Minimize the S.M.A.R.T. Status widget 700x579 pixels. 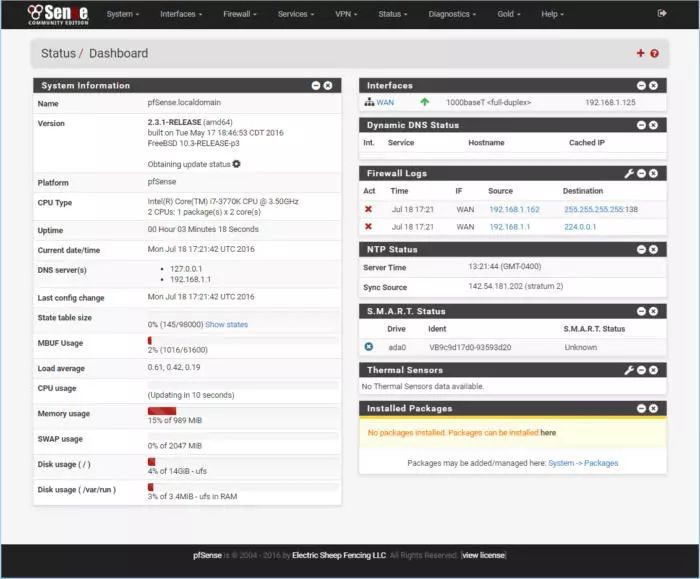point(641,311)
